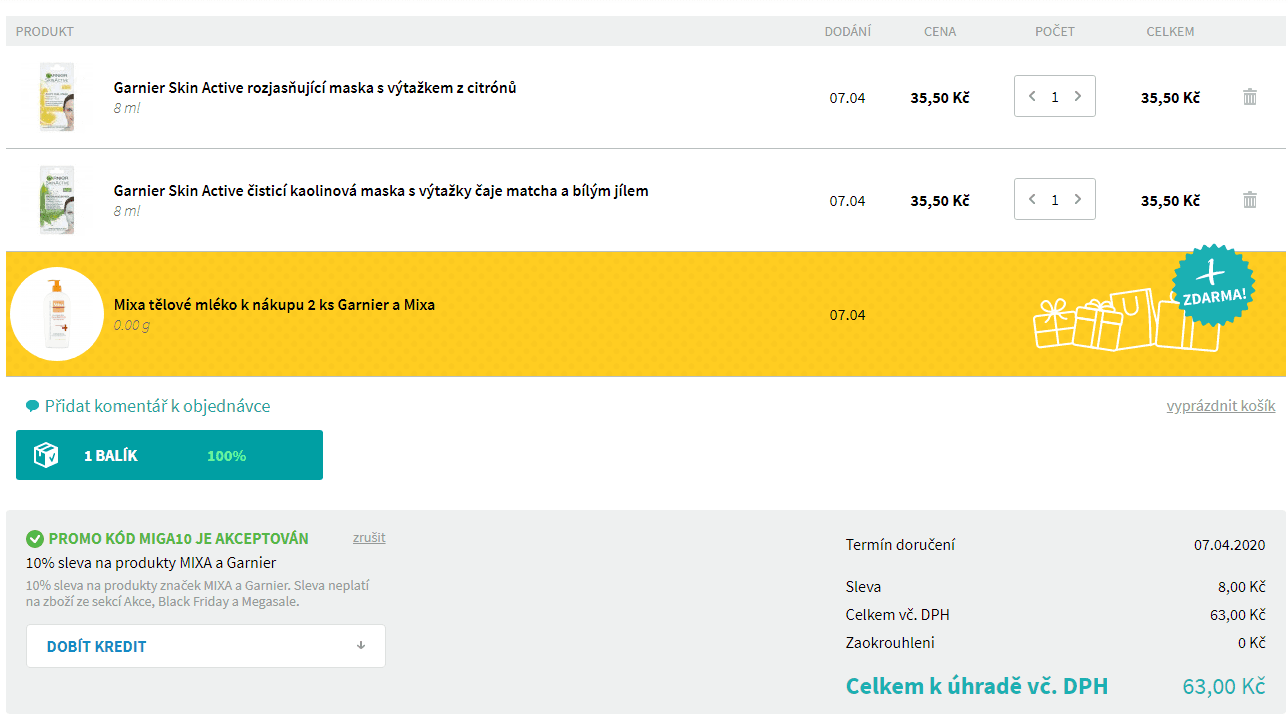Click the green promo accepted checkmark icon
Viewport: 1288px width, 719px height.
(x=35, y=539)
